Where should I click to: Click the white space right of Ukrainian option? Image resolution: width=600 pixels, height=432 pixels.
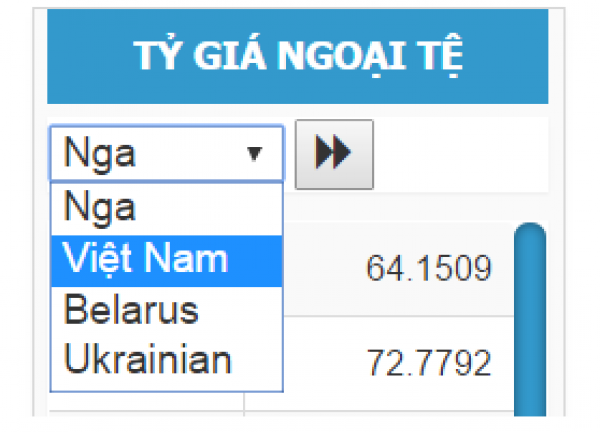pyautogui.click(x=260, y=360)
